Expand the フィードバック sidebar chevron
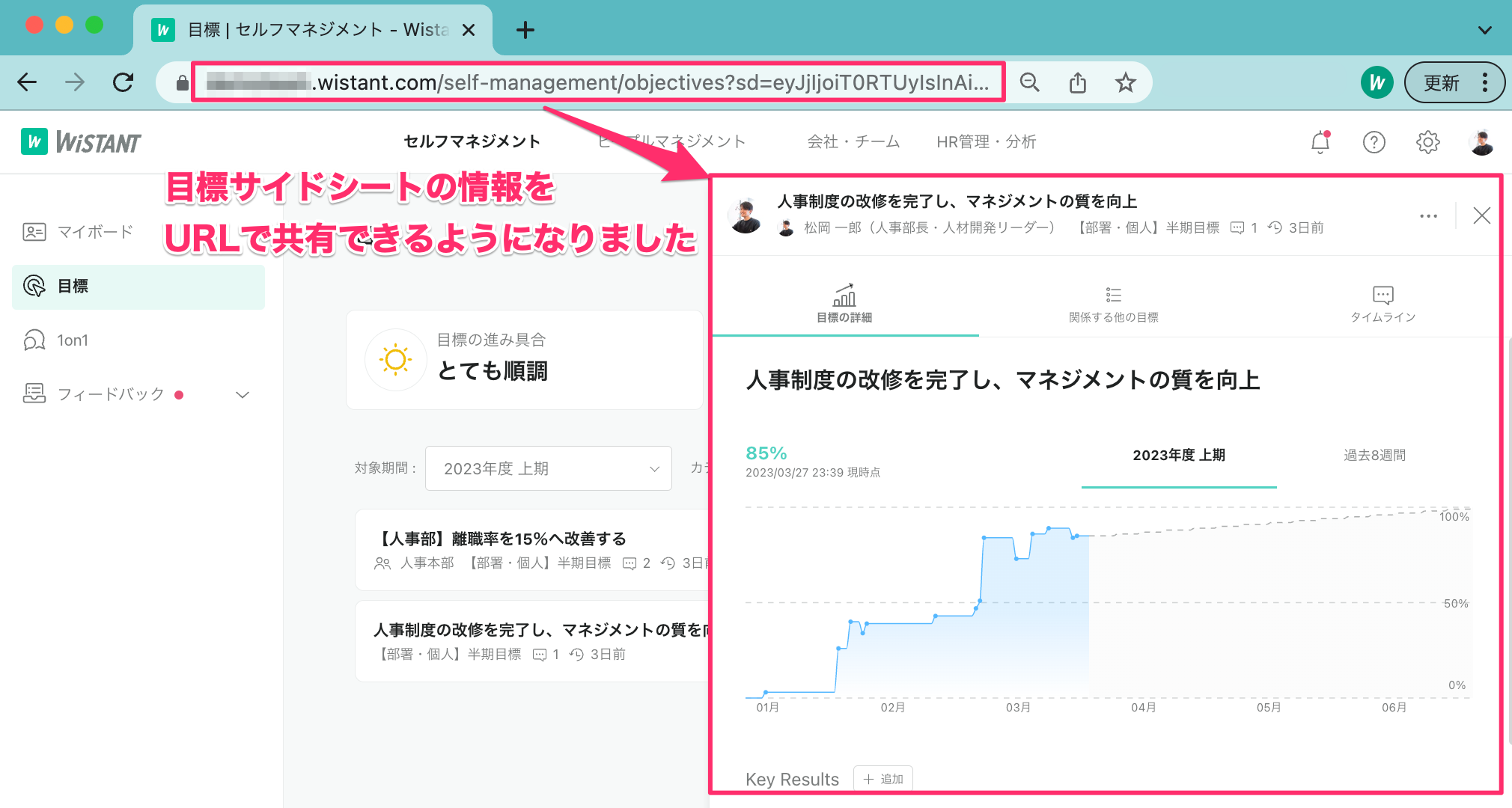The image size is (1512, 808). click(242, 395)
